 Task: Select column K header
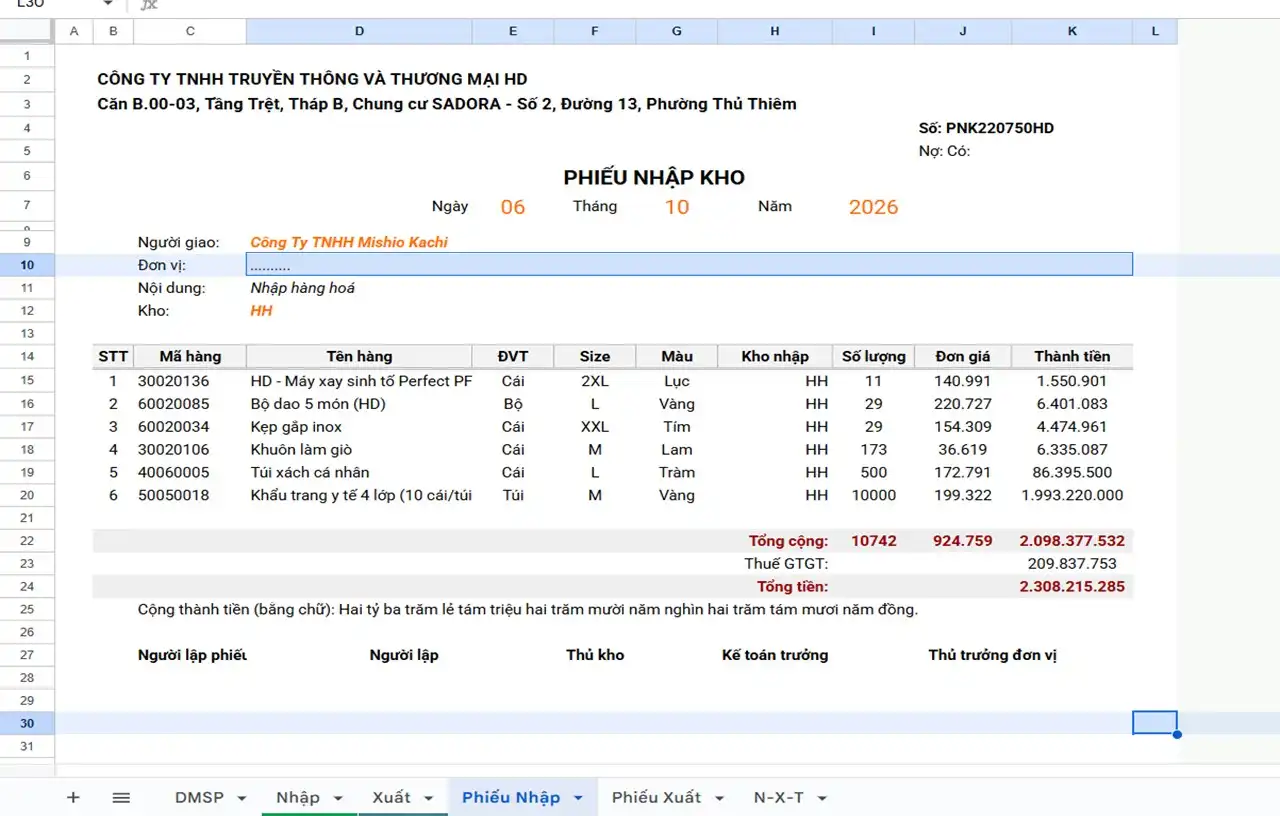tap(1072, 31)
